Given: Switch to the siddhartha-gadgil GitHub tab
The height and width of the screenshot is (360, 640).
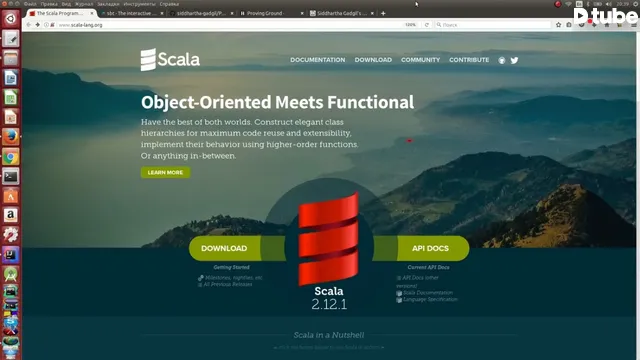Looking at the screenshot, I should [x=202, y=13].
